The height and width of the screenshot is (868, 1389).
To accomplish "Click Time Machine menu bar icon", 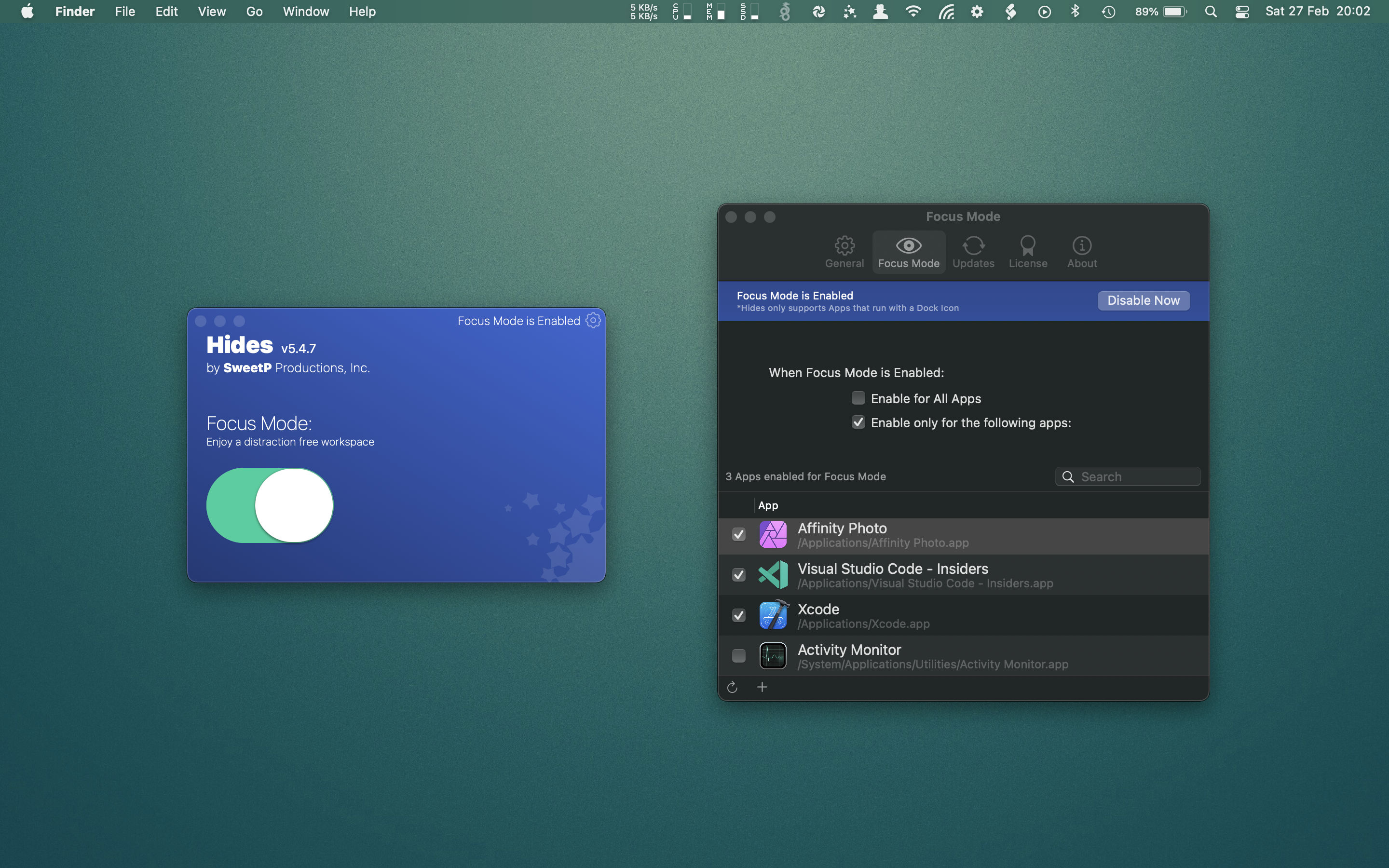I will [x=1108, y=12].
